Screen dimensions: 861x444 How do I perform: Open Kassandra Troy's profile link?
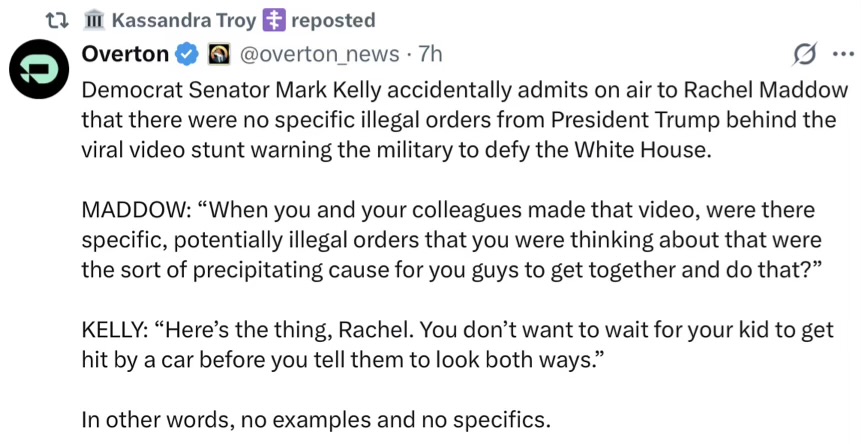pos(184,20)
